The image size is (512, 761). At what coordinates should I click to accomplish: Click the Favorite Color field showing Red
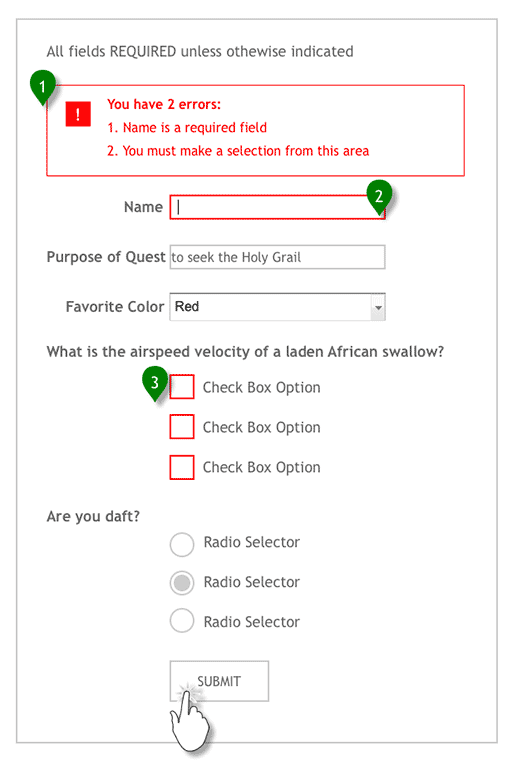click(277, 307)
